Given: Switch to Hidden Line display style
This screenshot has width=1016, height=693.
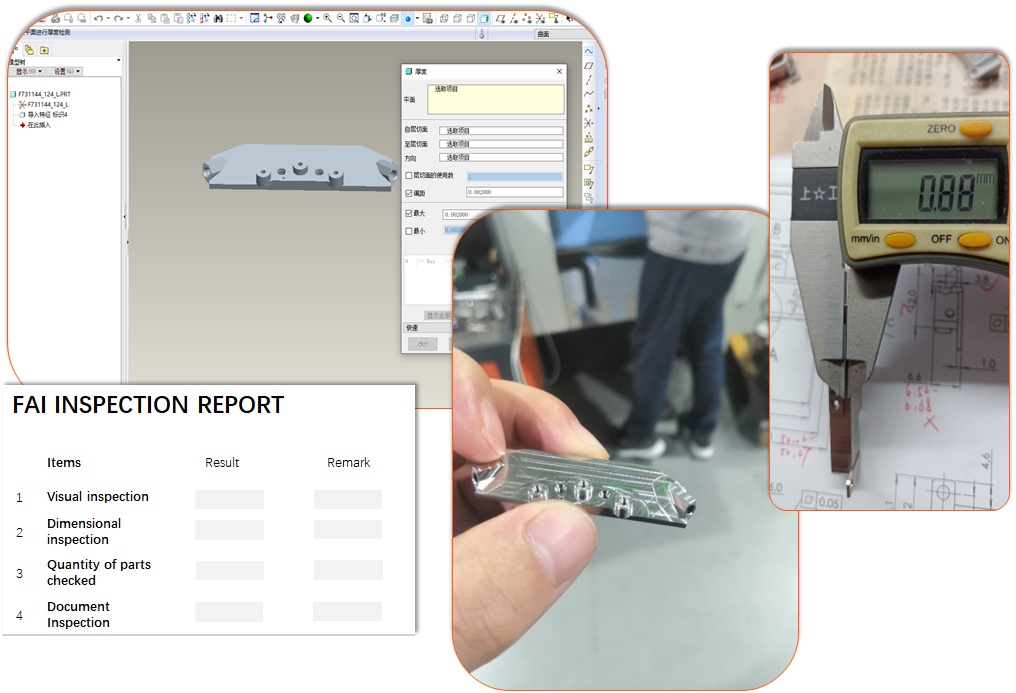Looking at the screenshot, I should point(457,18).
